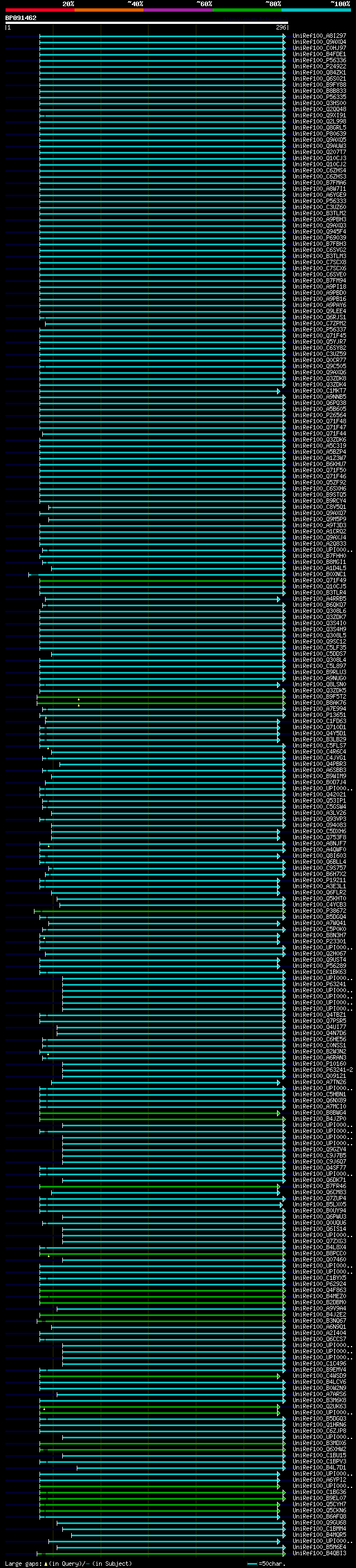Click the white query sequence ruler bar
The width and height of the screenshot is (356, 1568).
(x=147, y=23)
